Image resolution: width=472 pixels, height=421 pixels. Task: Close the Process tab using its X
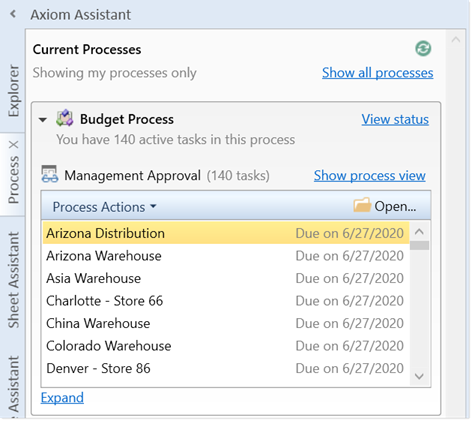(x=14, y=145)
